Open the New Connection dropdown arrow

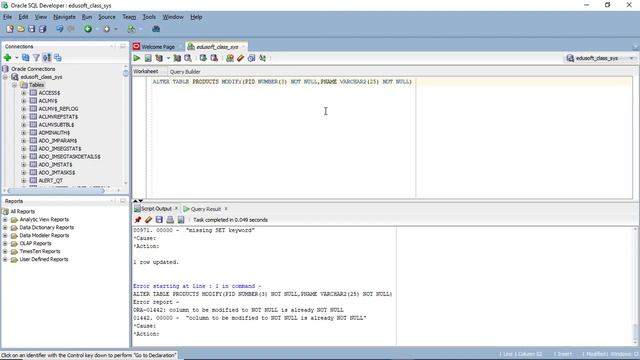(x=16, y=58)
